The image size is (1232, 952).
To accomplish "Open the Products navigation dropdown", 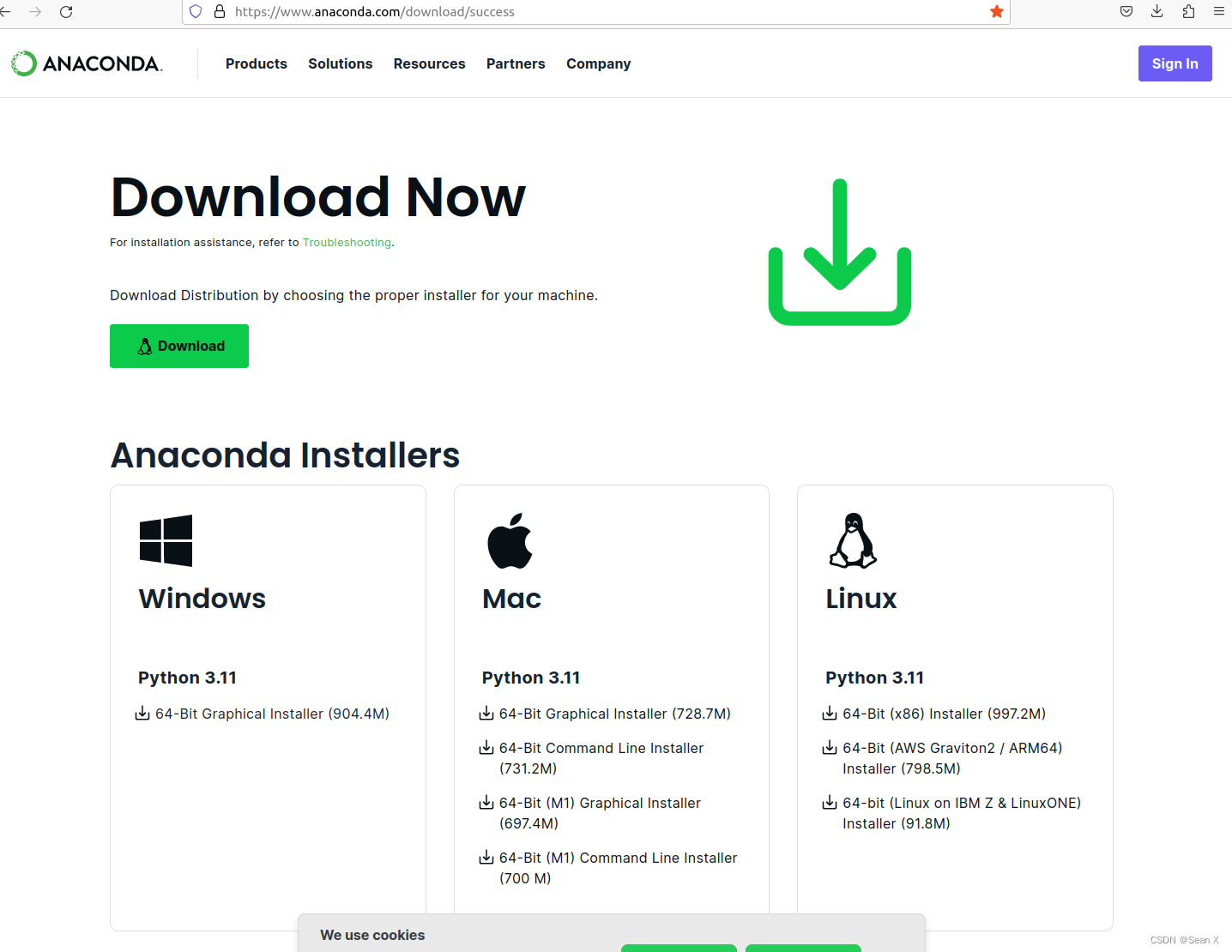I will (256, 63).
